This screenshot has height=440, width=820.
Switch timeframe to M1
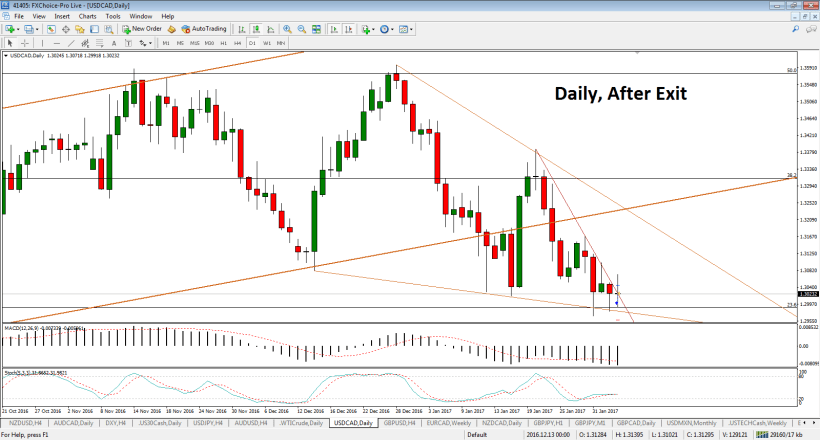pos(166,43)
